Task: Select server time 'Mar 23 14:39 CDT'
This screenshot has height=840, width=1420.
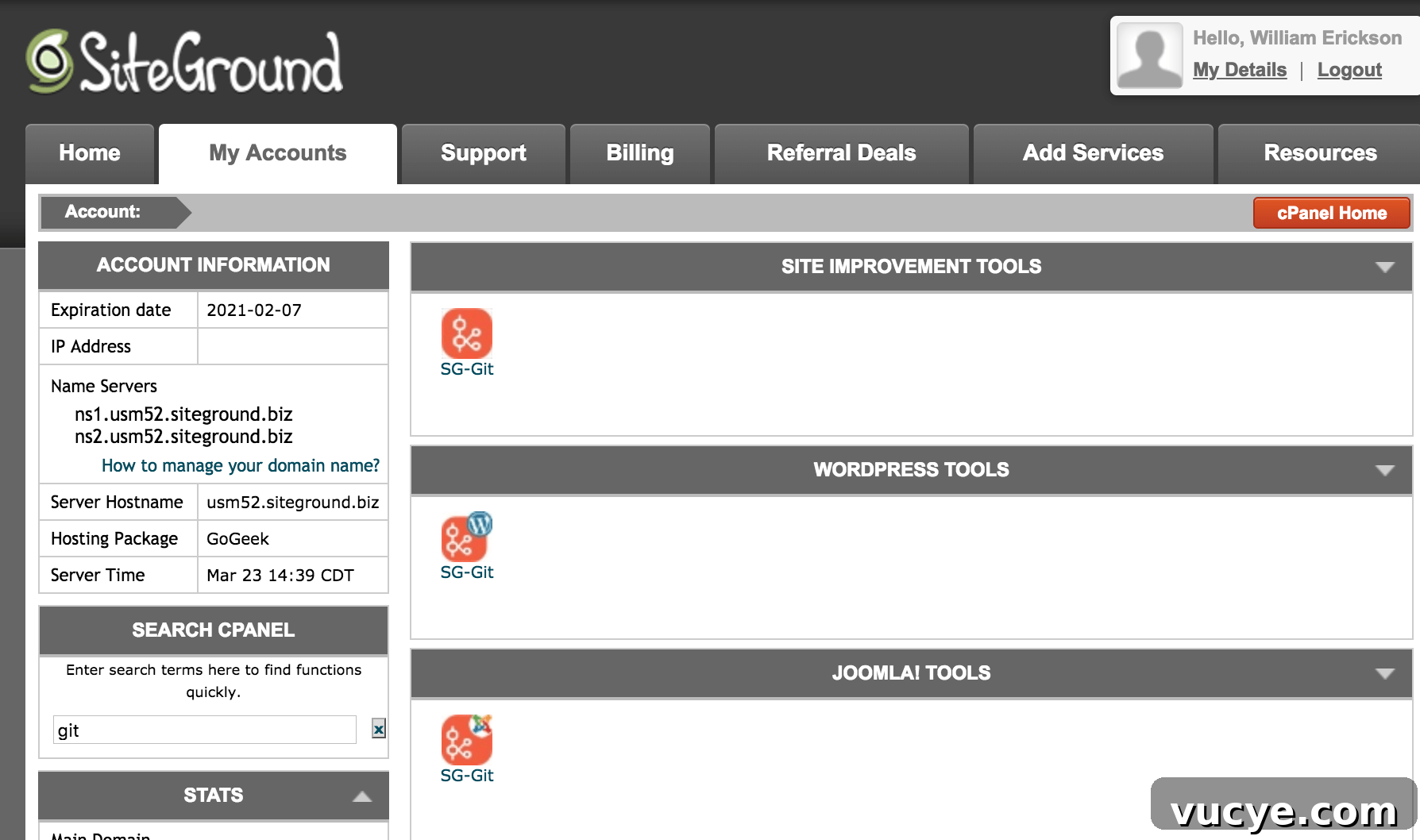Action: 280,576
